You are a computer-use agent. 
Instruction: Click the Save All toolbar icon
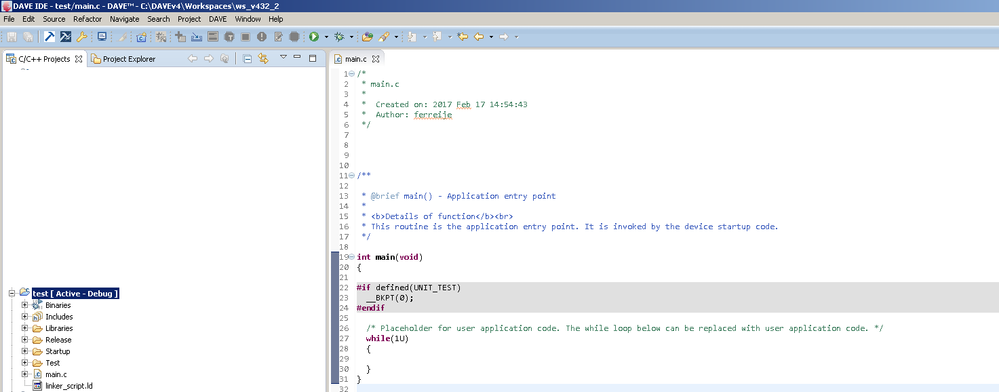[27, 36]
